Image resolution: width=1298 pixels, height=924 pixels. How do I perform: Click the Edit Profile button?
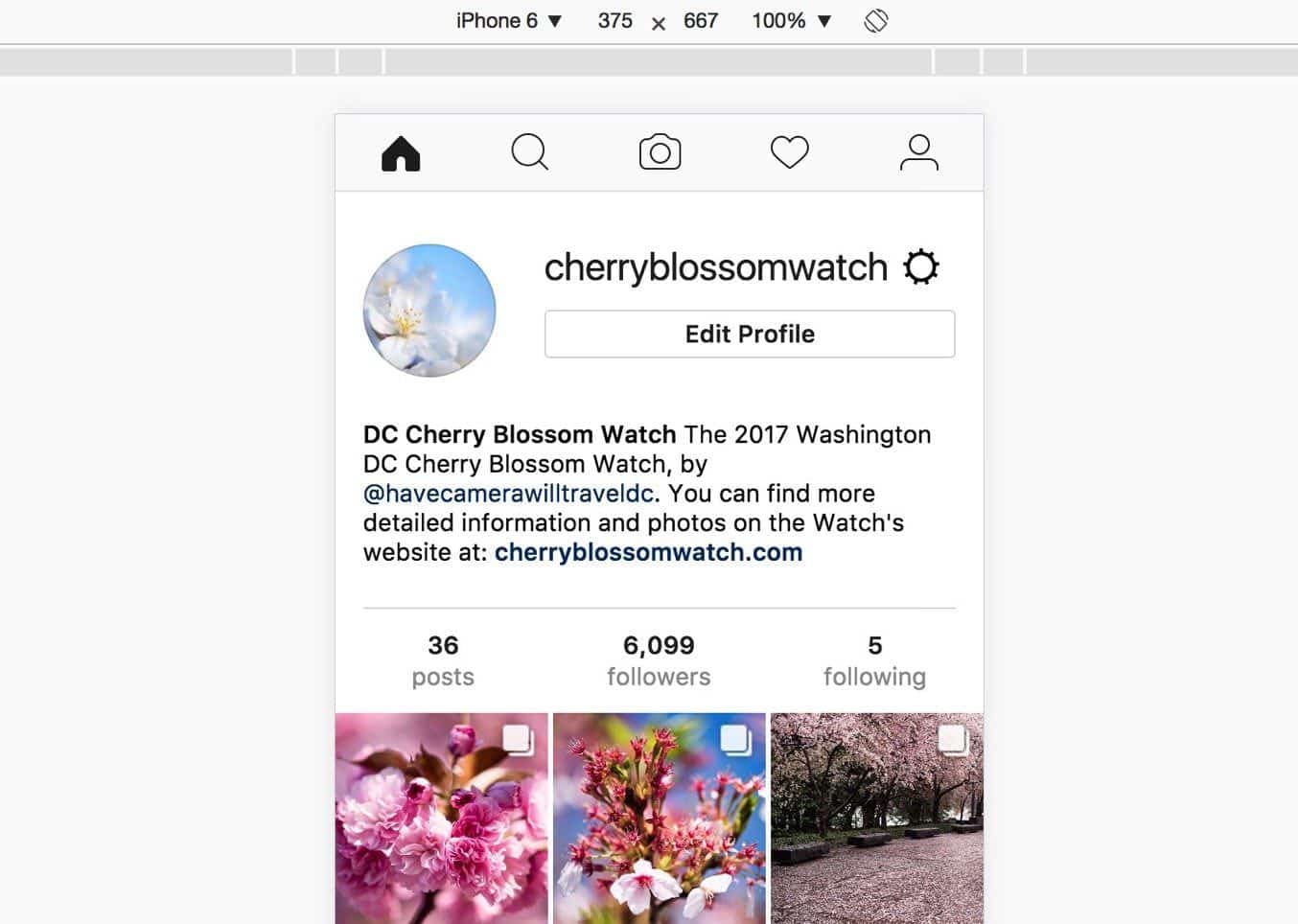[x=750, y=334]
